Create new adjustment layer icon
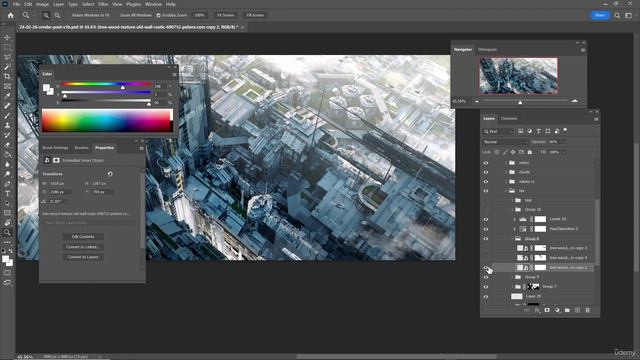This screenshot has height=360, width=640. (x=557, y=310)
